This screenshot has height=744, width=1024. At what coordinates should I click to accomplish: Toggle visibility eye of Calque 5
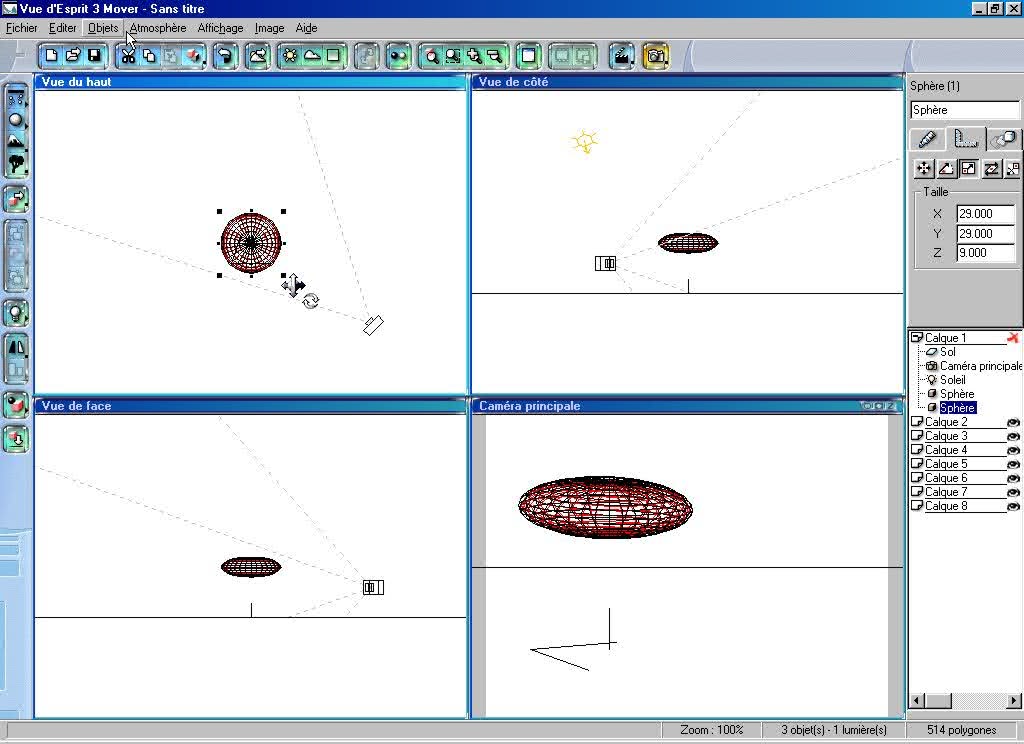coord(1012,465)
